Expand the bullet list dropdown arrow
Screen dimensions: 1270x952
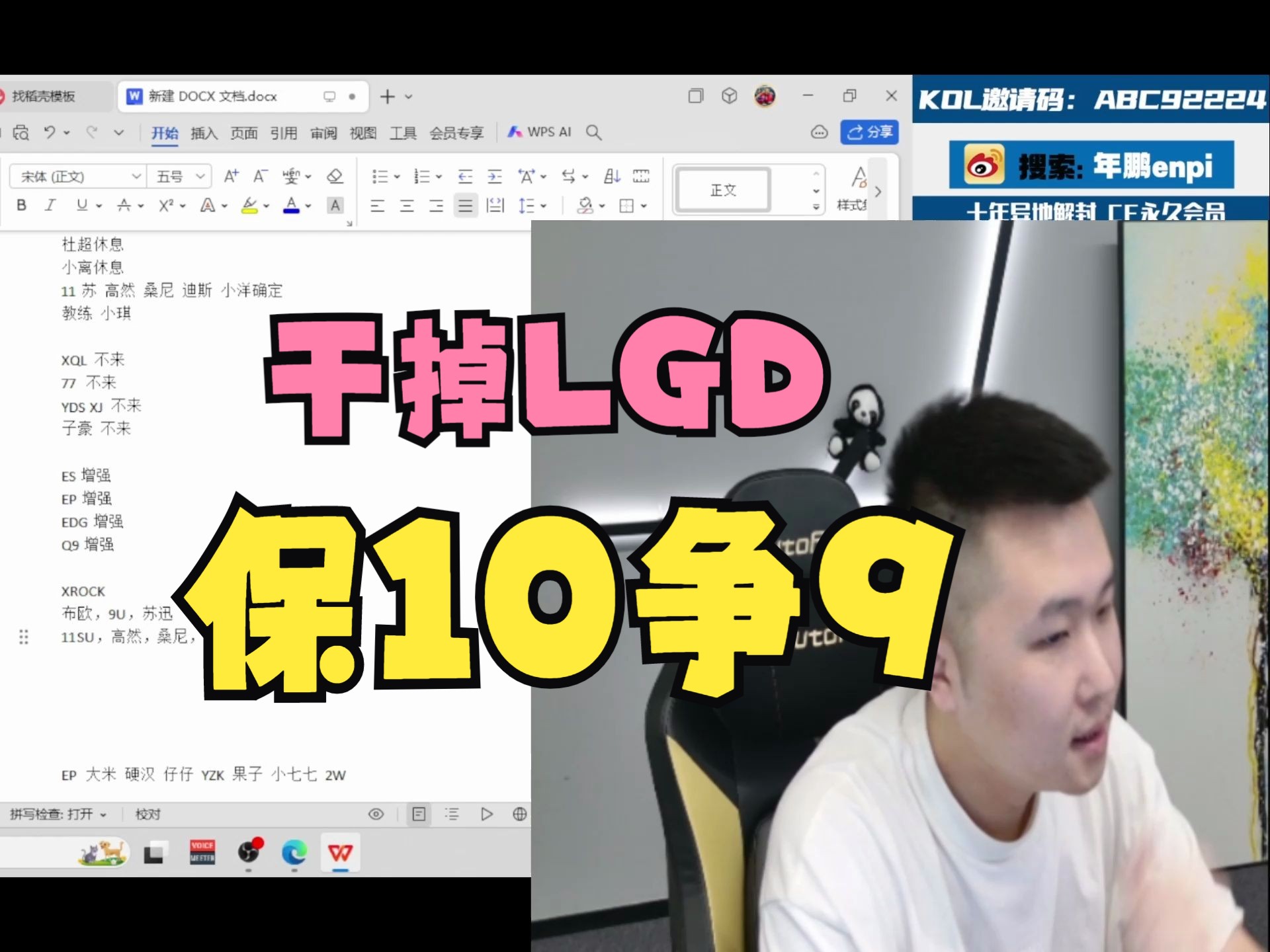click(x=397, y=177)
